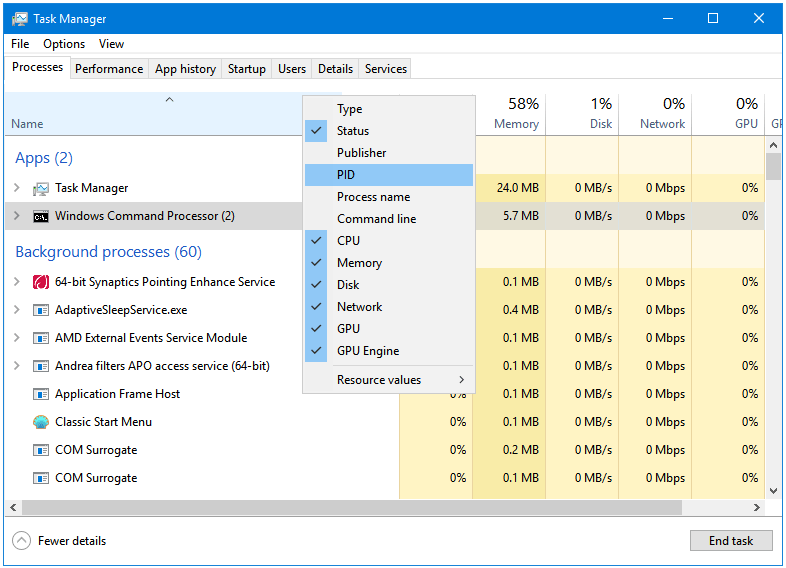Click the scroll up arrow

click(773, 145)
